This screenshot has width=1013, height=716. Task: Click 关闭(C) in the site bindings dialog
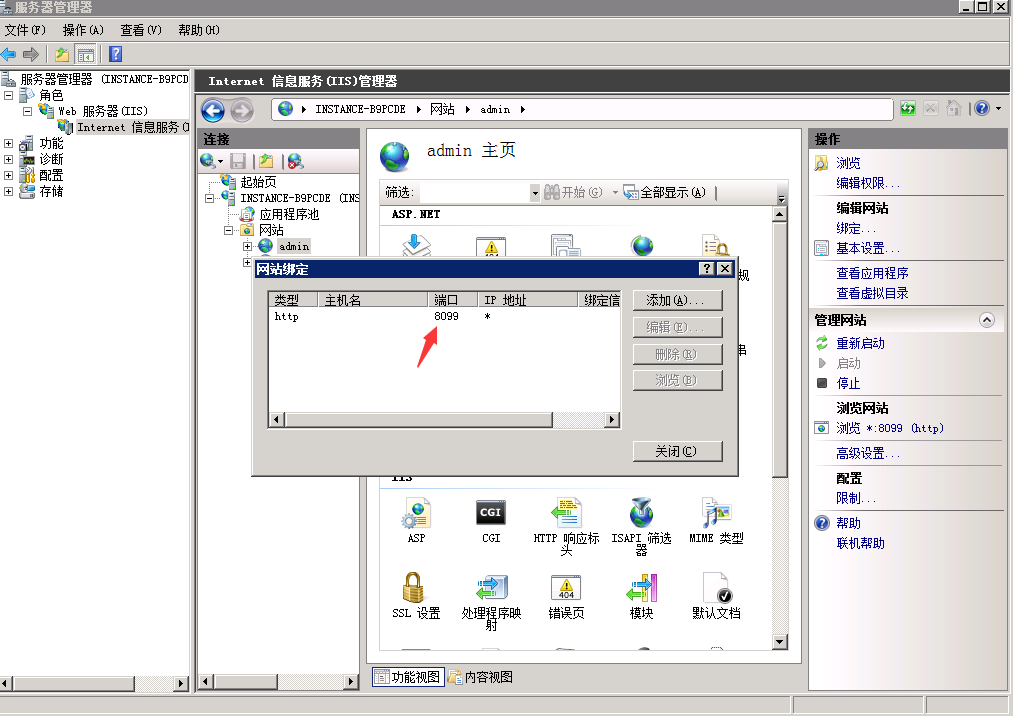[x=677, y=451]
